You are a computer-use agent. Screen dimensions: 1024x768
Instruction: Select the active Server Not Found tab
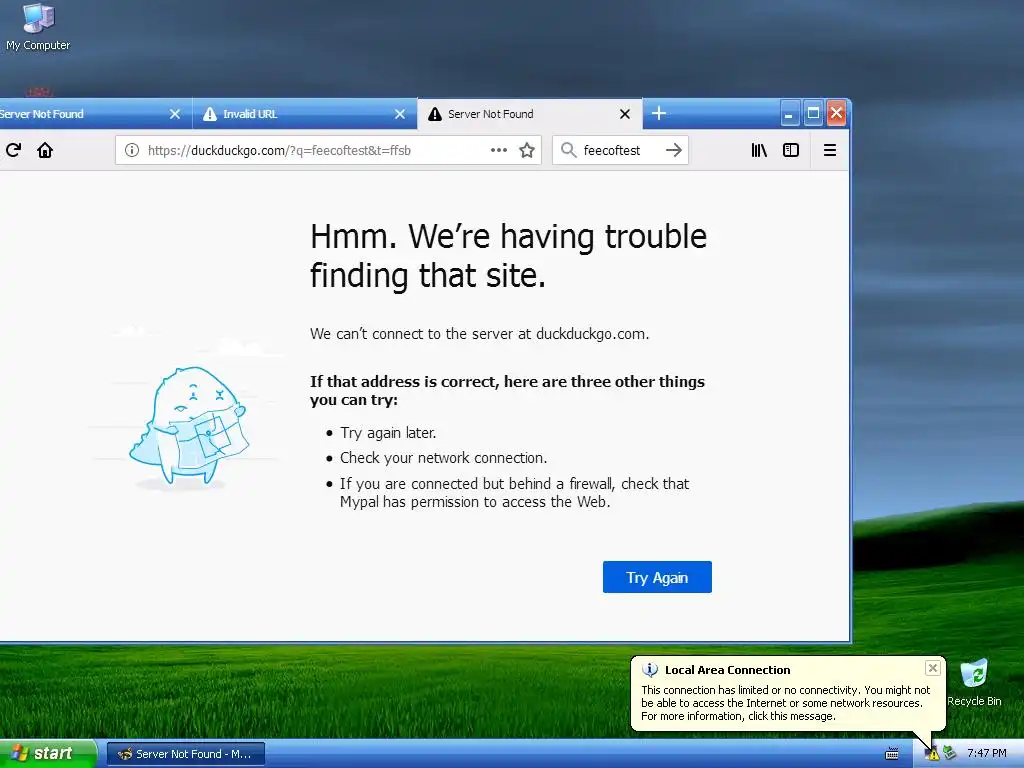click(530, 114)
